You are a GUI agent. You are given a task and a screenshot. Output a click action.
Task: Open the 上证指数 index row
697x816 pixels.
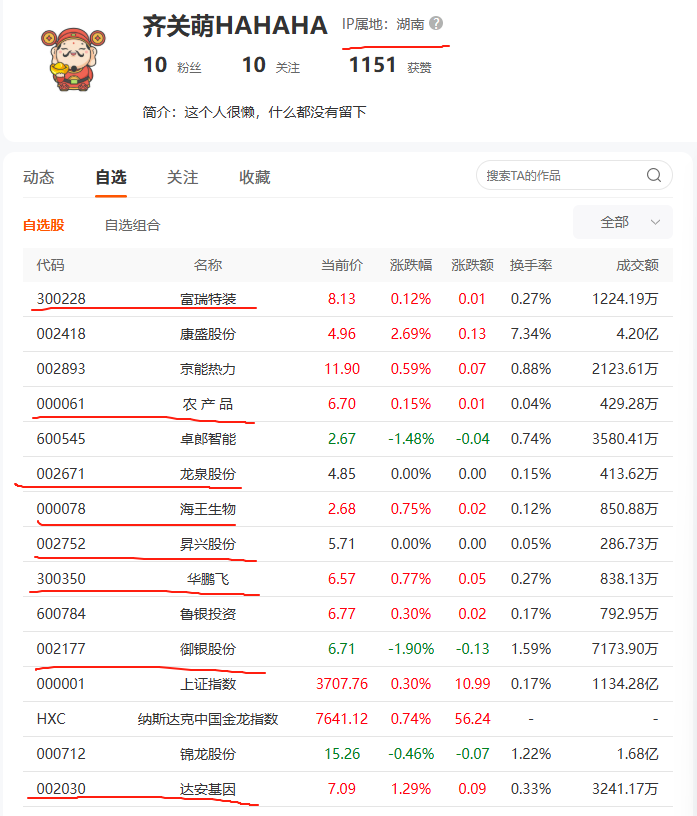[x=348, y=684]
